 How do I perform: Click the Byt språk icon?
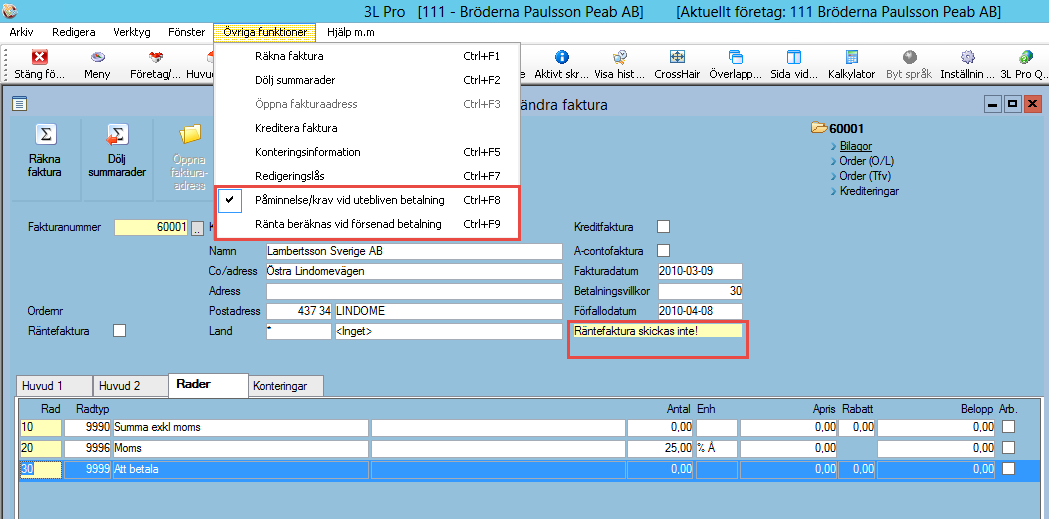coord(910,58)
